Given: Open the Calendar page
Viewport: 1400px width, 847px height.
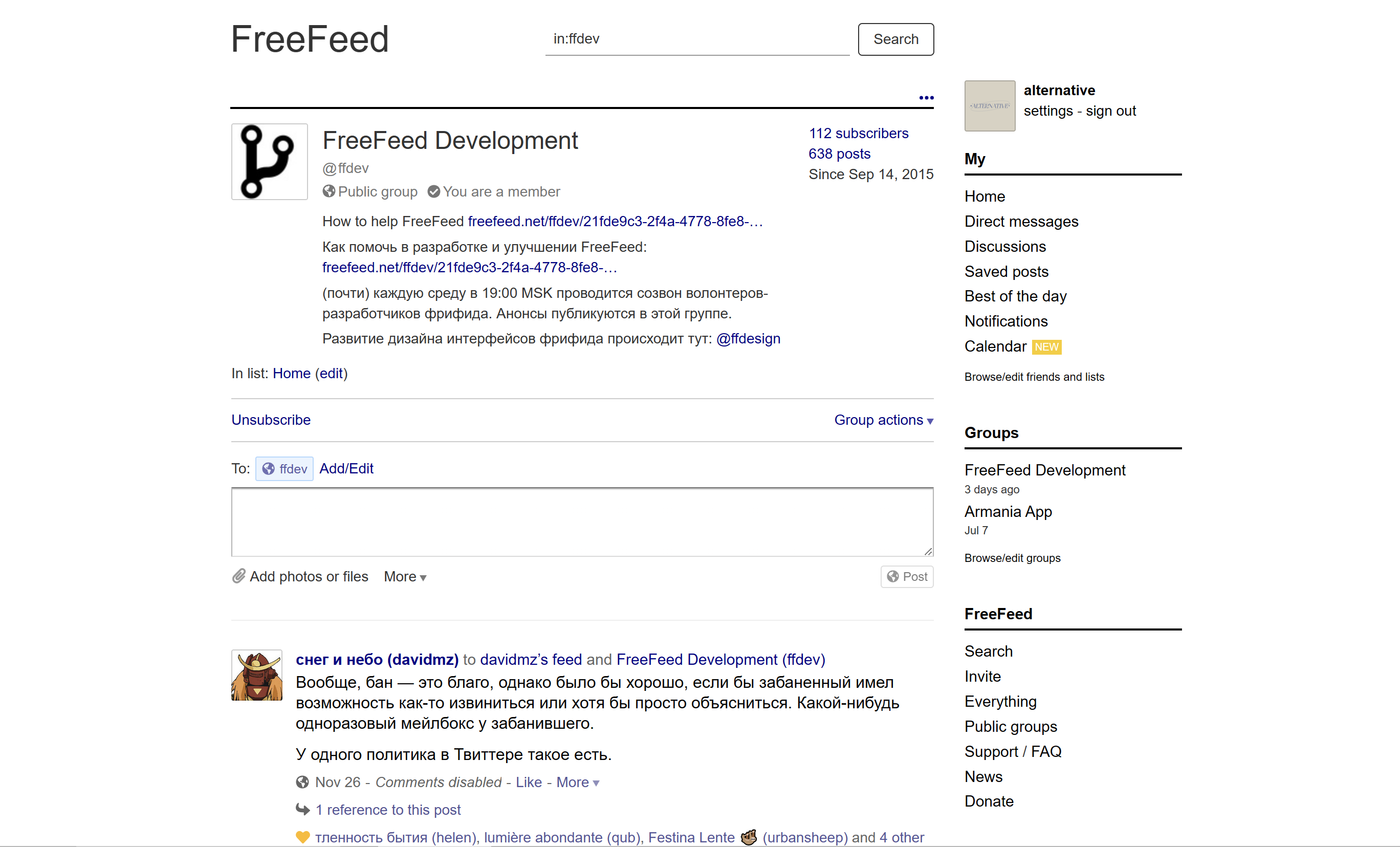Looking at the screenshot, I should tap(995, 347).
